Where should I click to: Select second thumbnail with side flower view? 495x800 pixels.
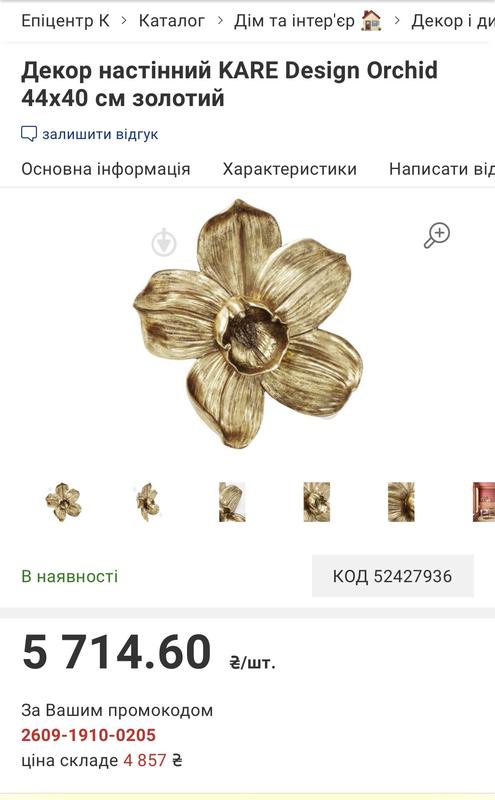[x=148, y=502]
